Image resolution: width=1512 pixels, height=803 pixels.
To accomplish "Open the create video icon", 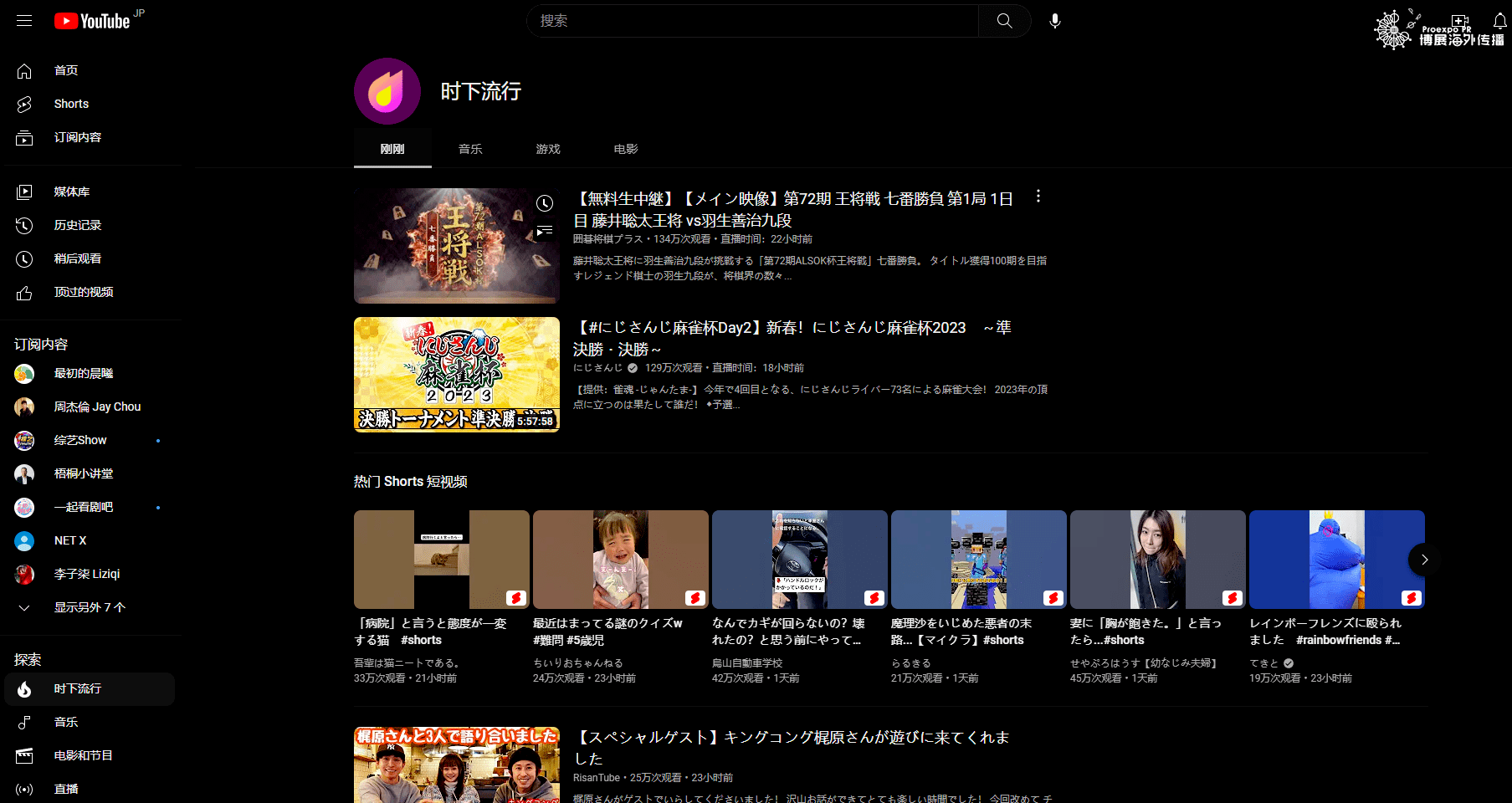I will 1460,21.
